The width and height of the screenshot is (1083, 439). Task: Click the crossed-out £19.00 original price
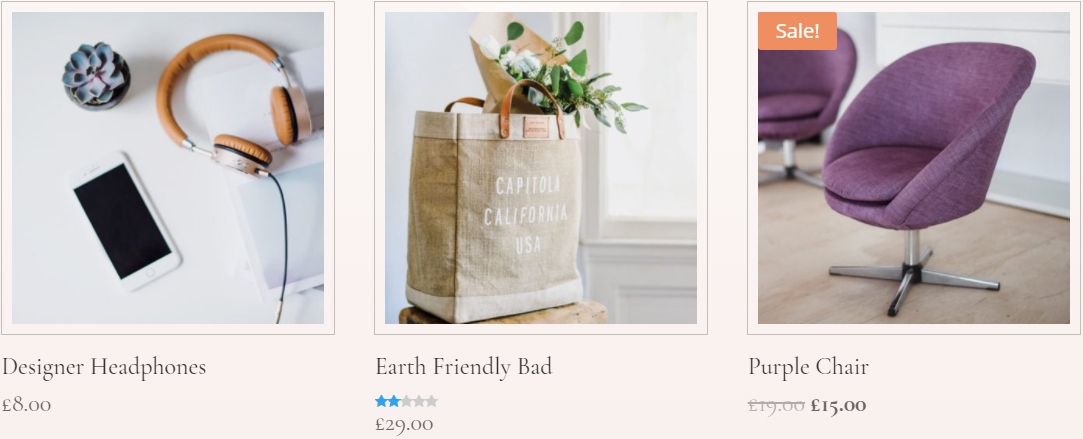[776, 405]
